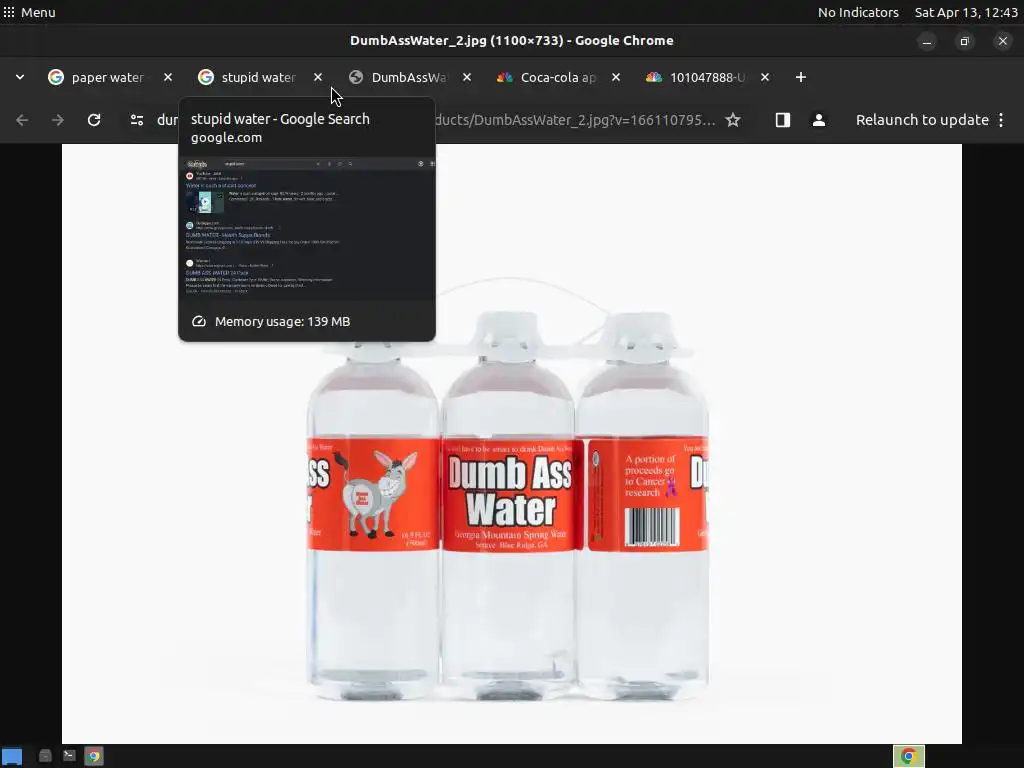
Task: Reload the current page
Action: (x=94, y=120)
